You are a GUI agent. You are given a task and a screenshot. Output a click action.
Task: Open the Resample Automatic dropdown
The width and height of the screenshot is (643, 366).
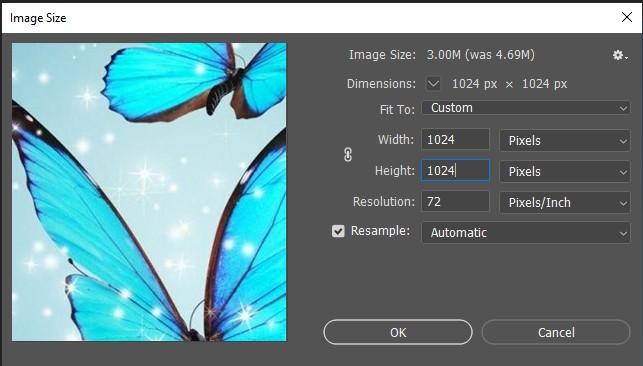pyautogui.click(x=526, y=232)
